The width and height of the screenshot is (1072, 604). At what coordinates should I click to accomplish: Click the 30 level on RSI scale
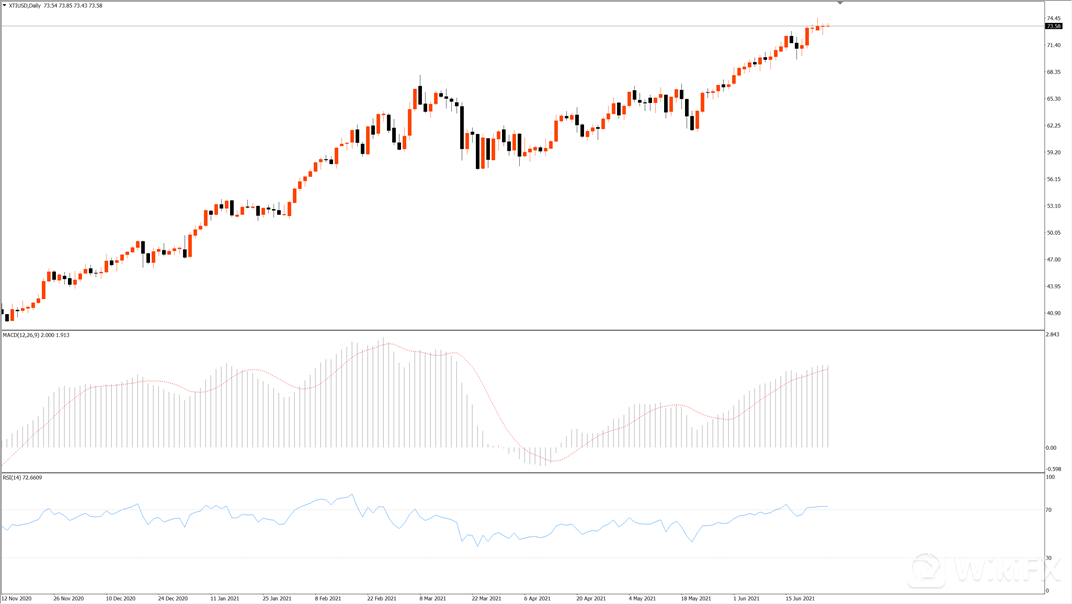pos(1049,557)
